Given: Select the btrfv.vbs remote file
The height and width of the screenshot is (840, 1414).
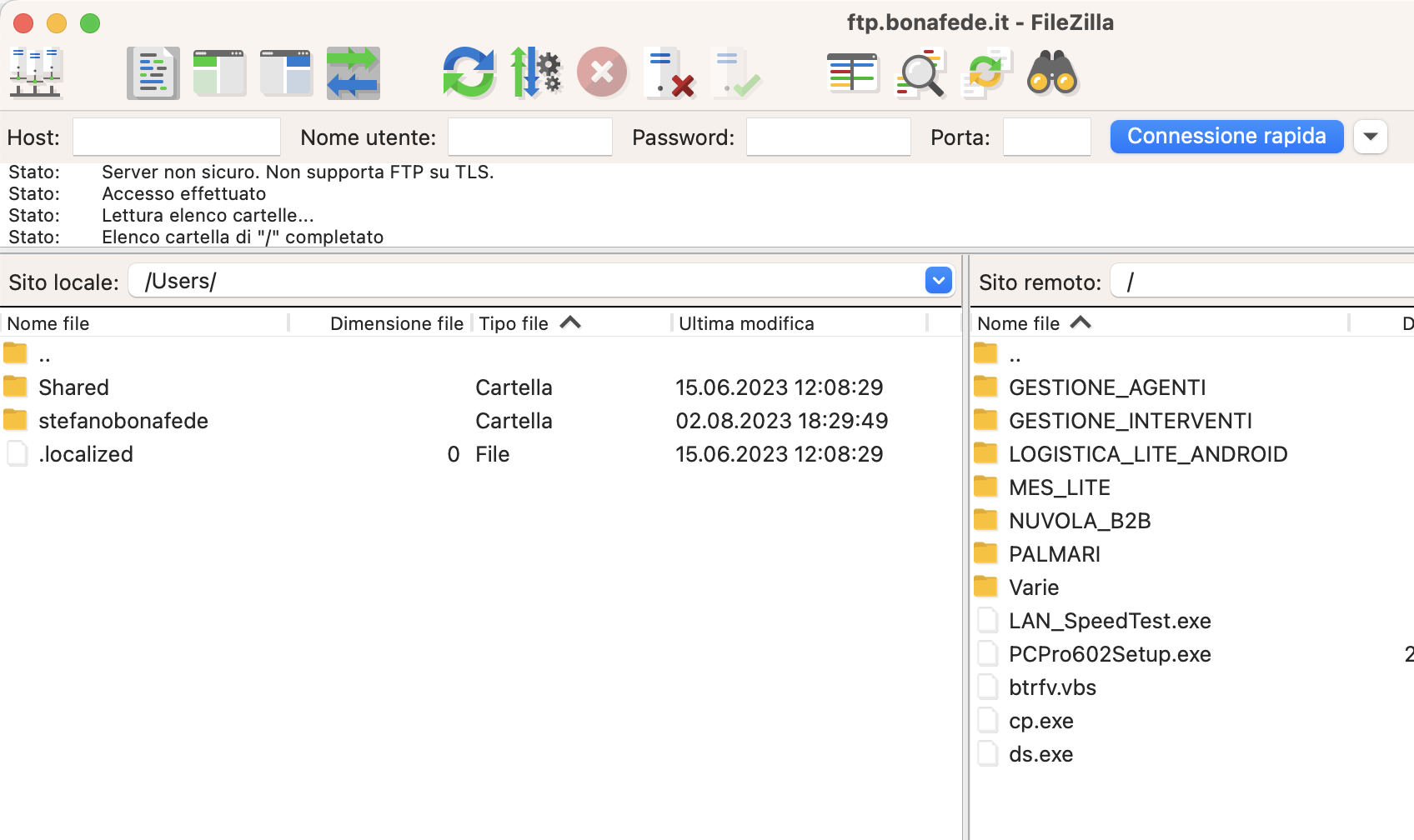Looking at the screenshot, I should tap(1192, 687).
